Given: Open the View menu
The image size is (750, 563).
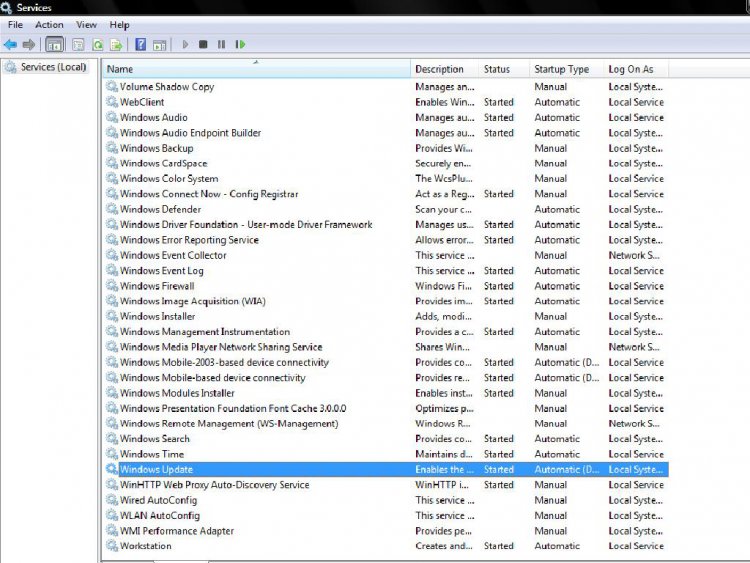Looking at the screenshot, I should [x=86, y=24].
